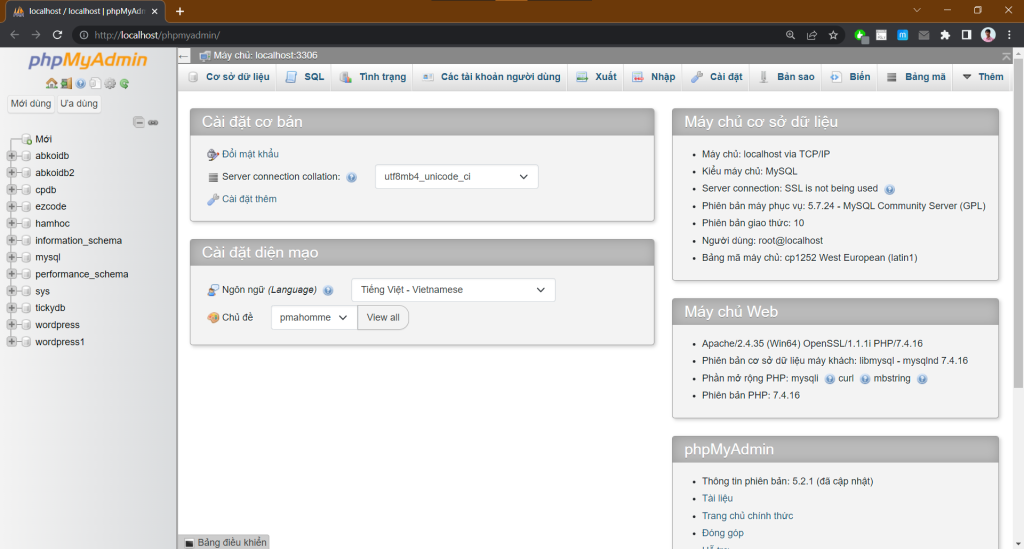Open the Chrome profile avatar
Image resolution: width=1024 pixels, height=549 pixels.
coord(988,35)
